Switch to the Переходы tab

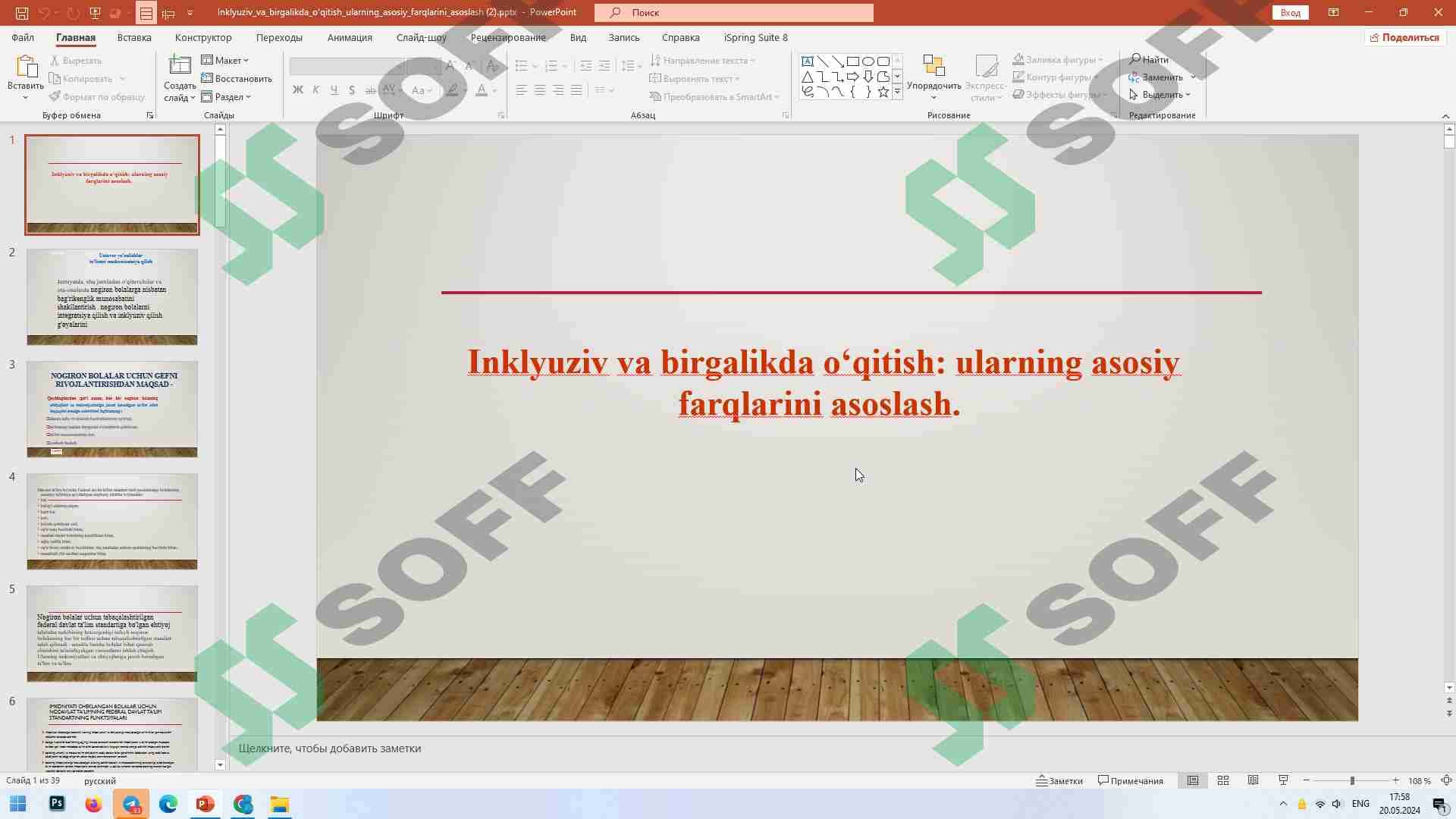point(279,37)
